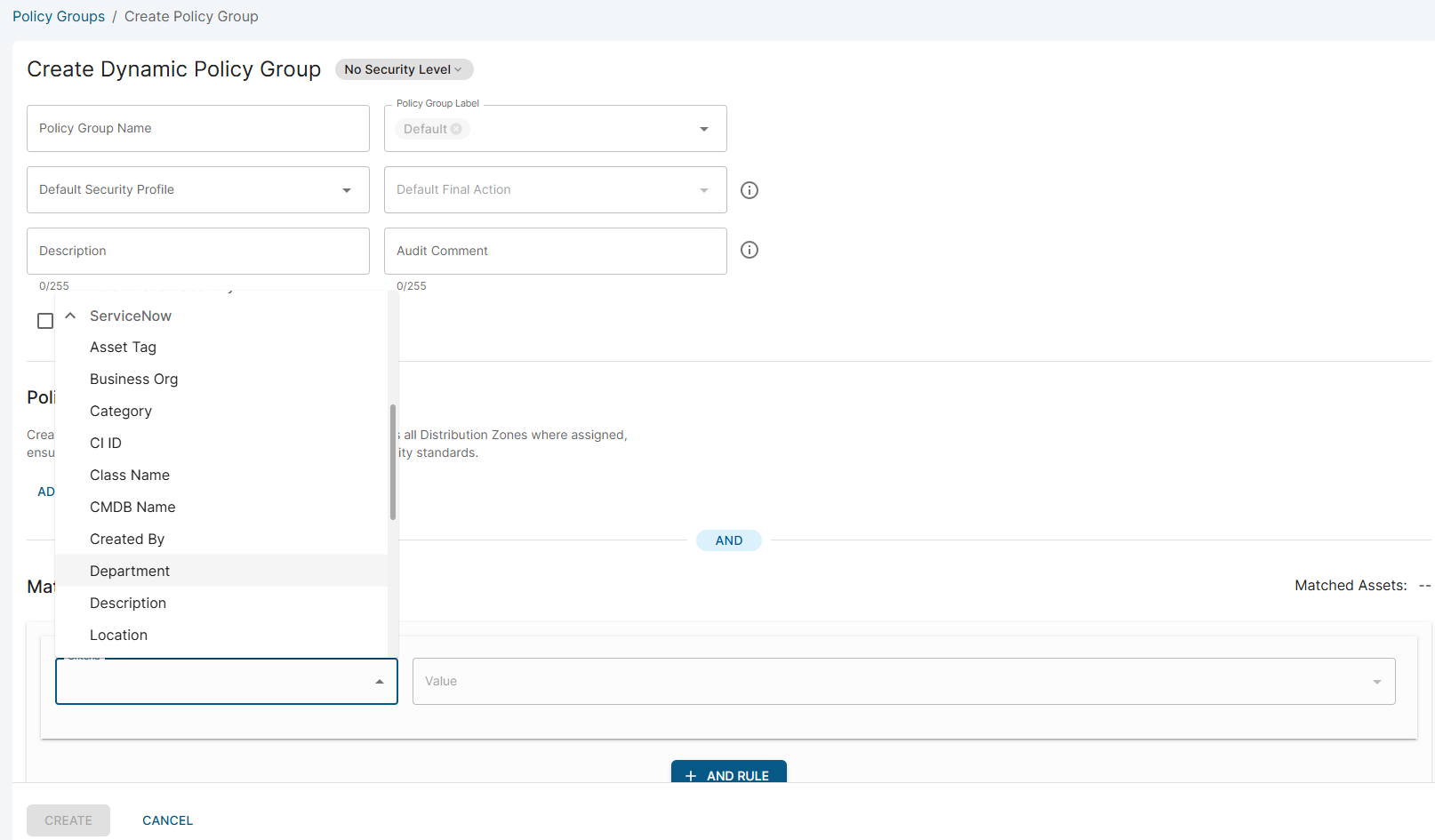Click the plus icon on AND RULE button
The width and height of the screenshot is (1435, 840).
(691, 775)
